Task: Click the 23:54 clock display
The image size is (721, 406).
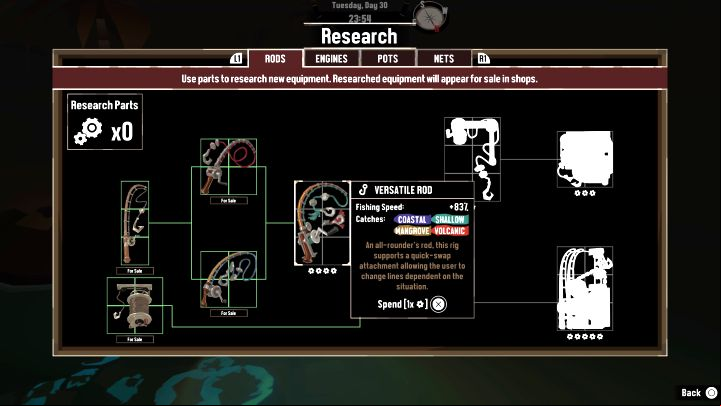Action: (360, 18)
